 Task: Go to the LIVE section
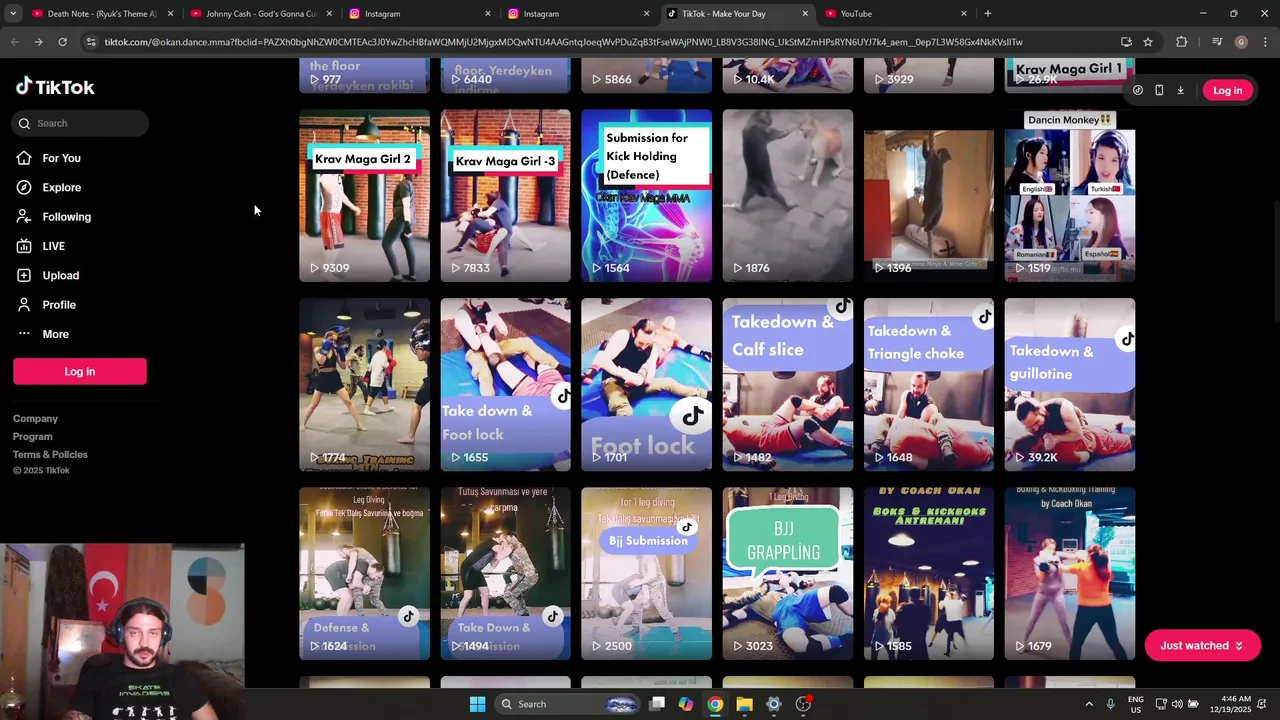coord(41,246)
